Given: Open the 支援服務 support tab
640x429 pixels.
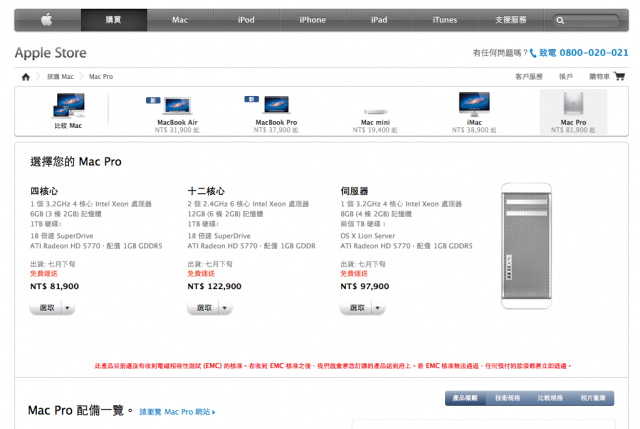Looking at the screenshot, I should pos(511,20).
